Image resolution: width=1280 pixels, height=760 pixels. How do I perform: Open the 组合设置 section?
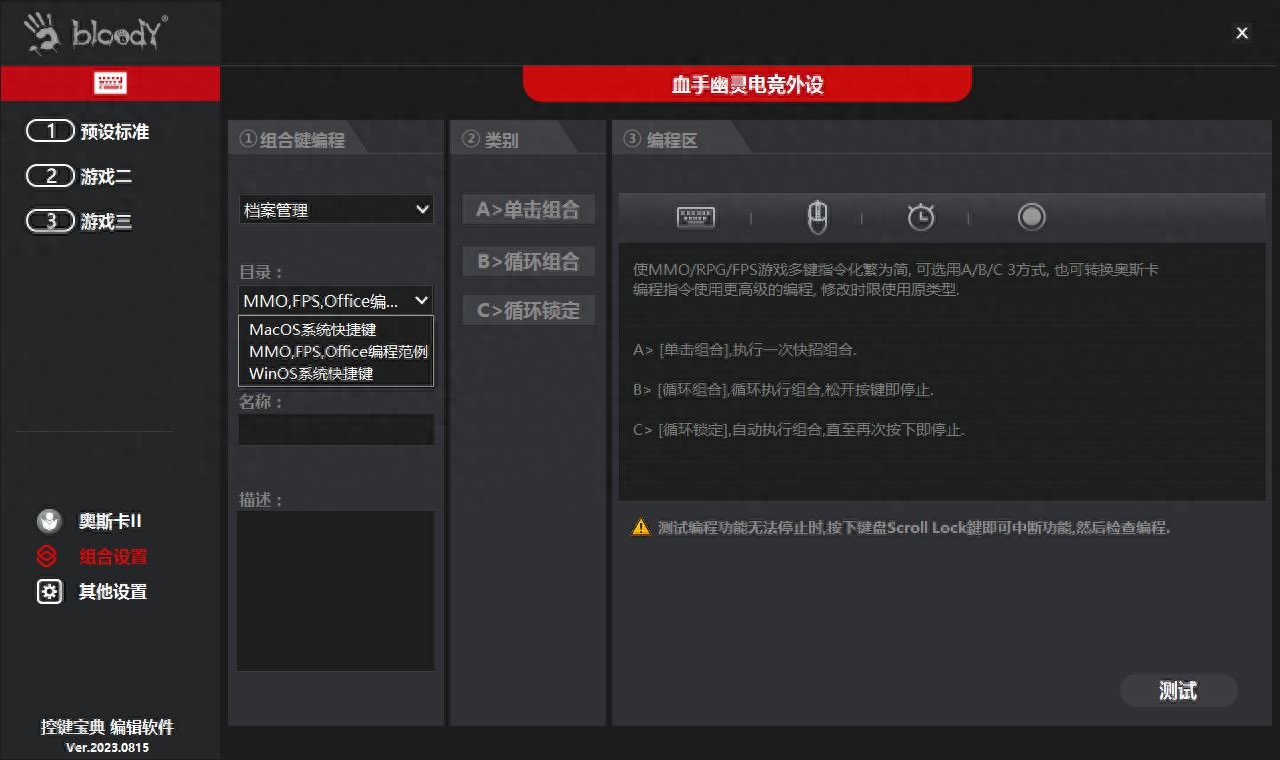113,557
